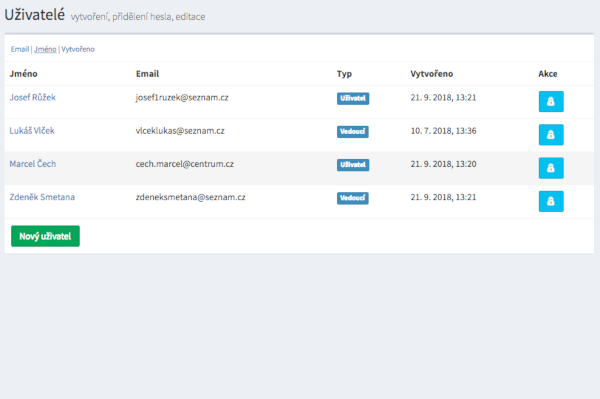Click the Uživatelé page heading

click(34, 15)
